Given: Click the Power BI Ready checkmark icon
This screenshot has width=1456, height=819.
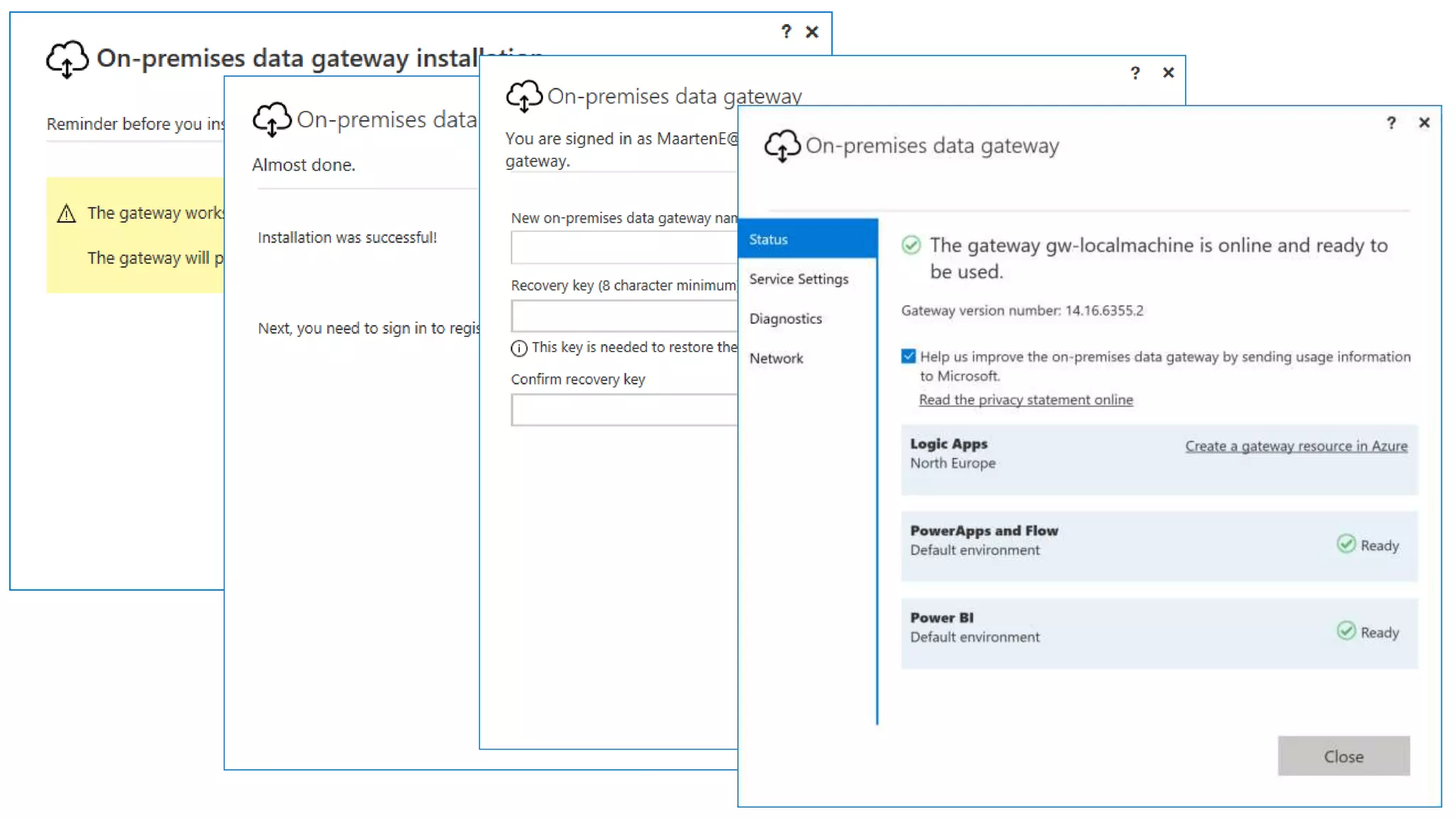Looking at the screenshot, I should point(1346,631).
